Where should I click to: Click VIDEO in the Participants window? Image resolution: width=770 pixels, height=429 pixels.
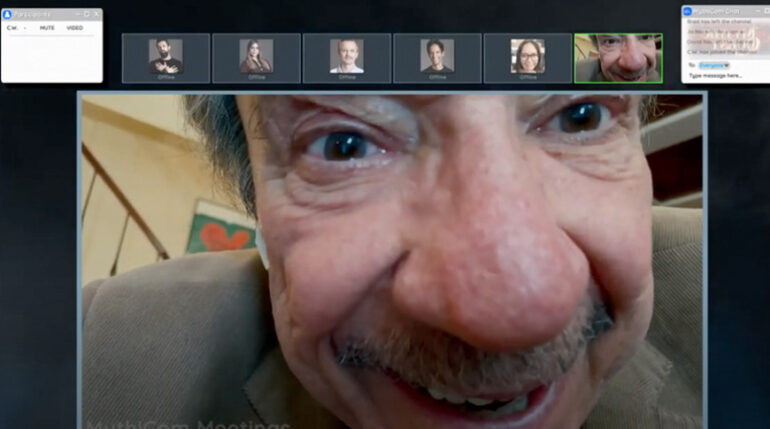tap(75, 28)
